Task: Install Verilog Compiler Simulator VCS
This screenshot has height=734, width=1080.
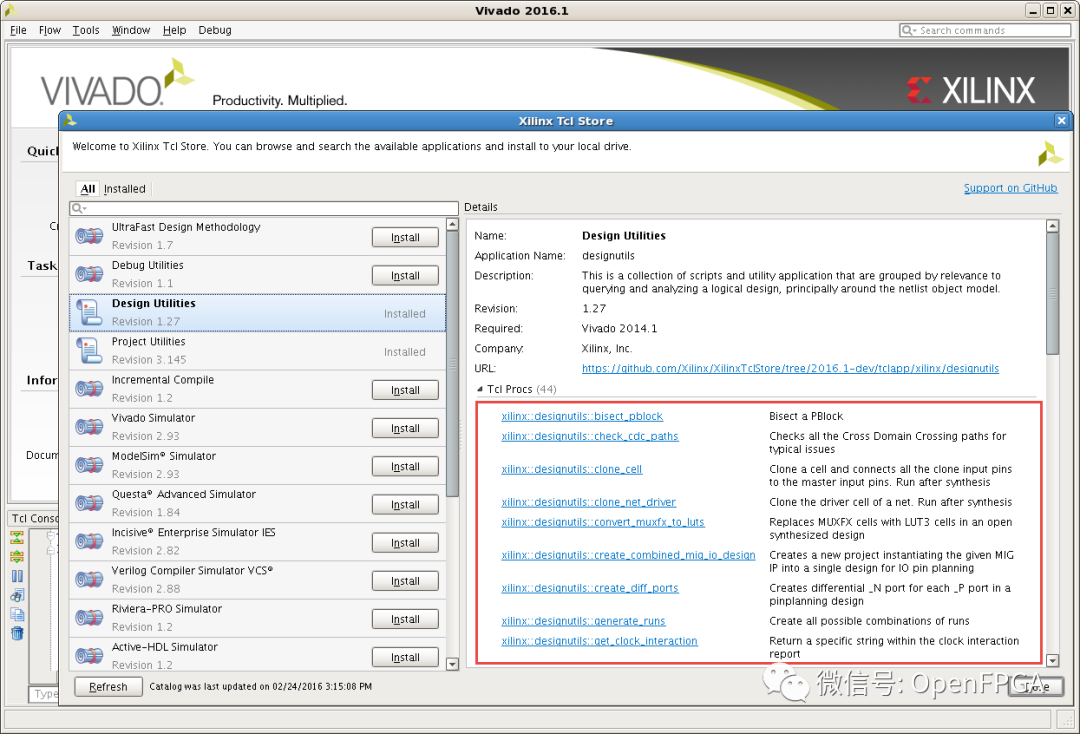Action: (x=405, y=581)
